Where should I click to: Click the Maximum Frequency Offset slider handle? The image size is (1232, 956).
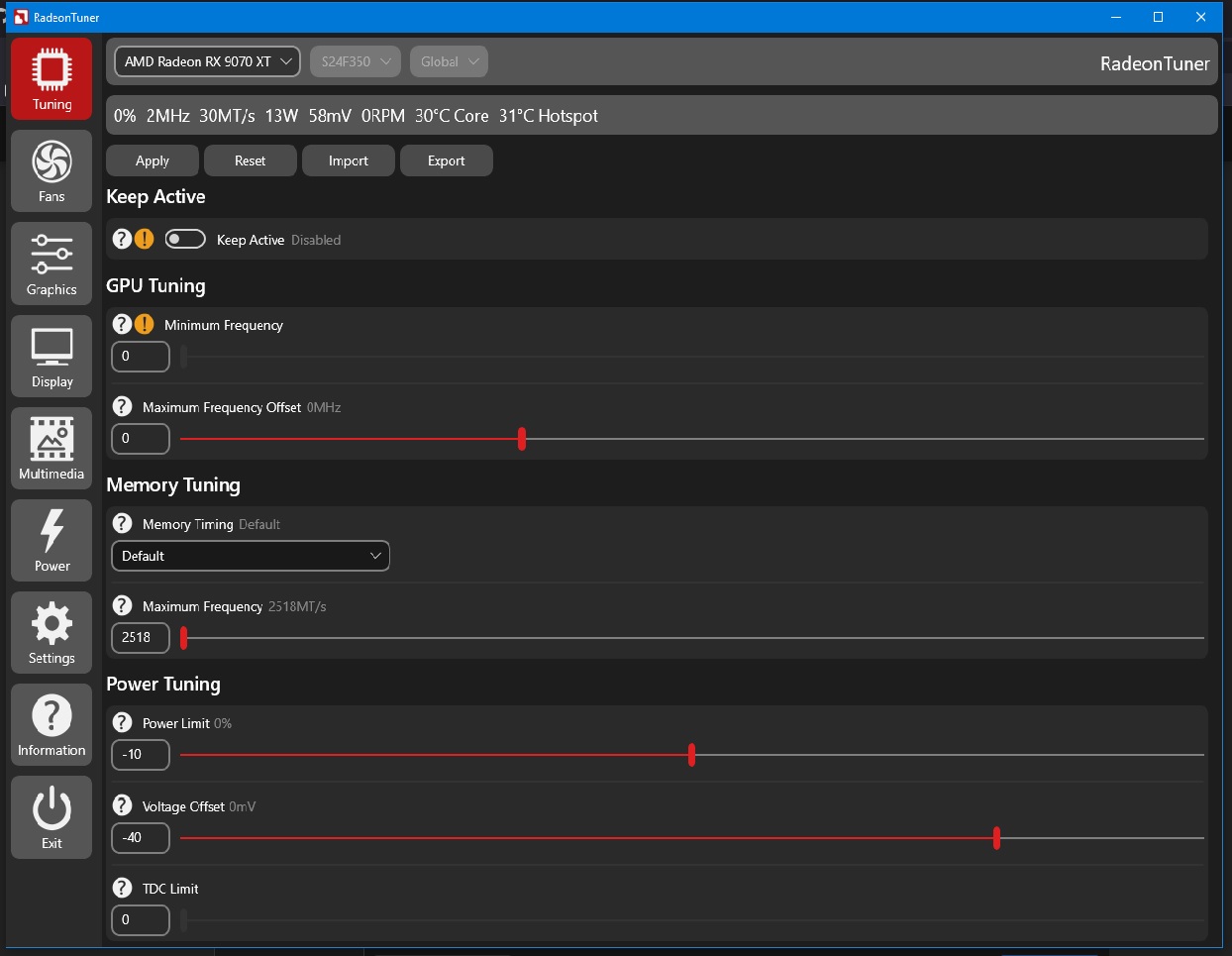[x=522, y=439]
